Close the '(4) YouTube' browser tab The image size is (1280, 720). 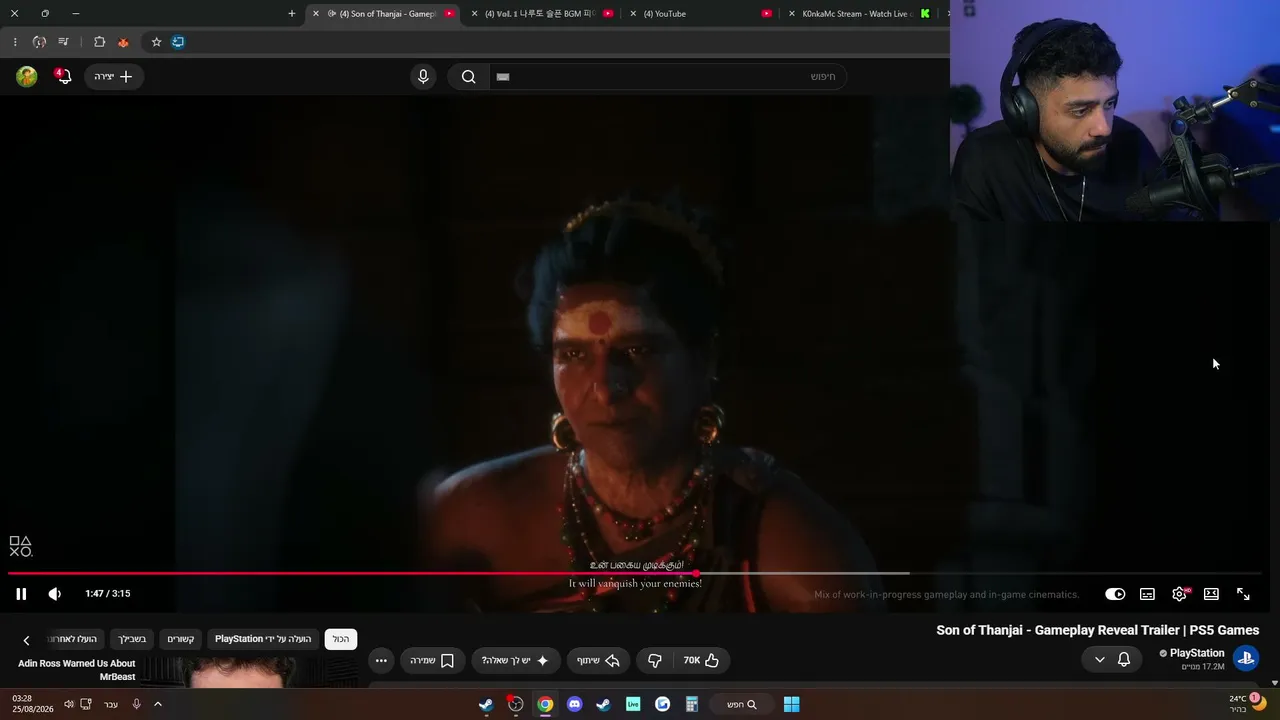(632, 14)
